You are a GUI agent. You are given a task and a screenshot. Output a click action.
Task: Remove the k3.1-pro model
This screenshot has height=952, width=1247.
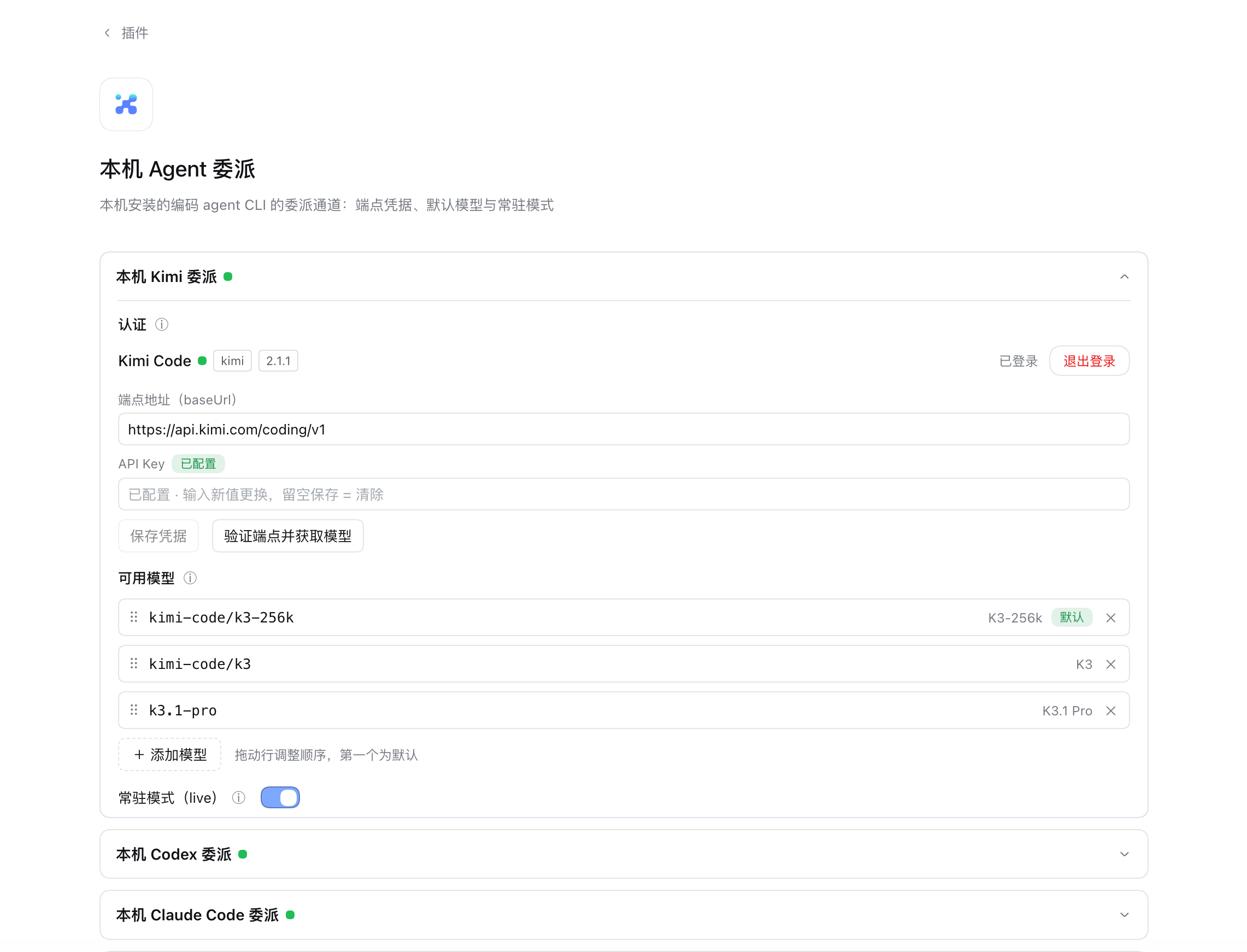[x=1110, y=710]
